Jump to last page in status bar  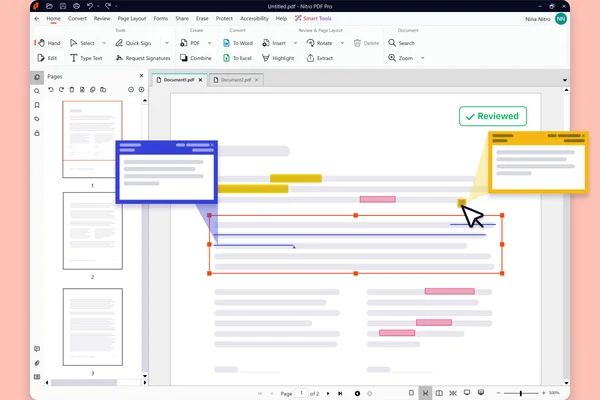(340, 393)
